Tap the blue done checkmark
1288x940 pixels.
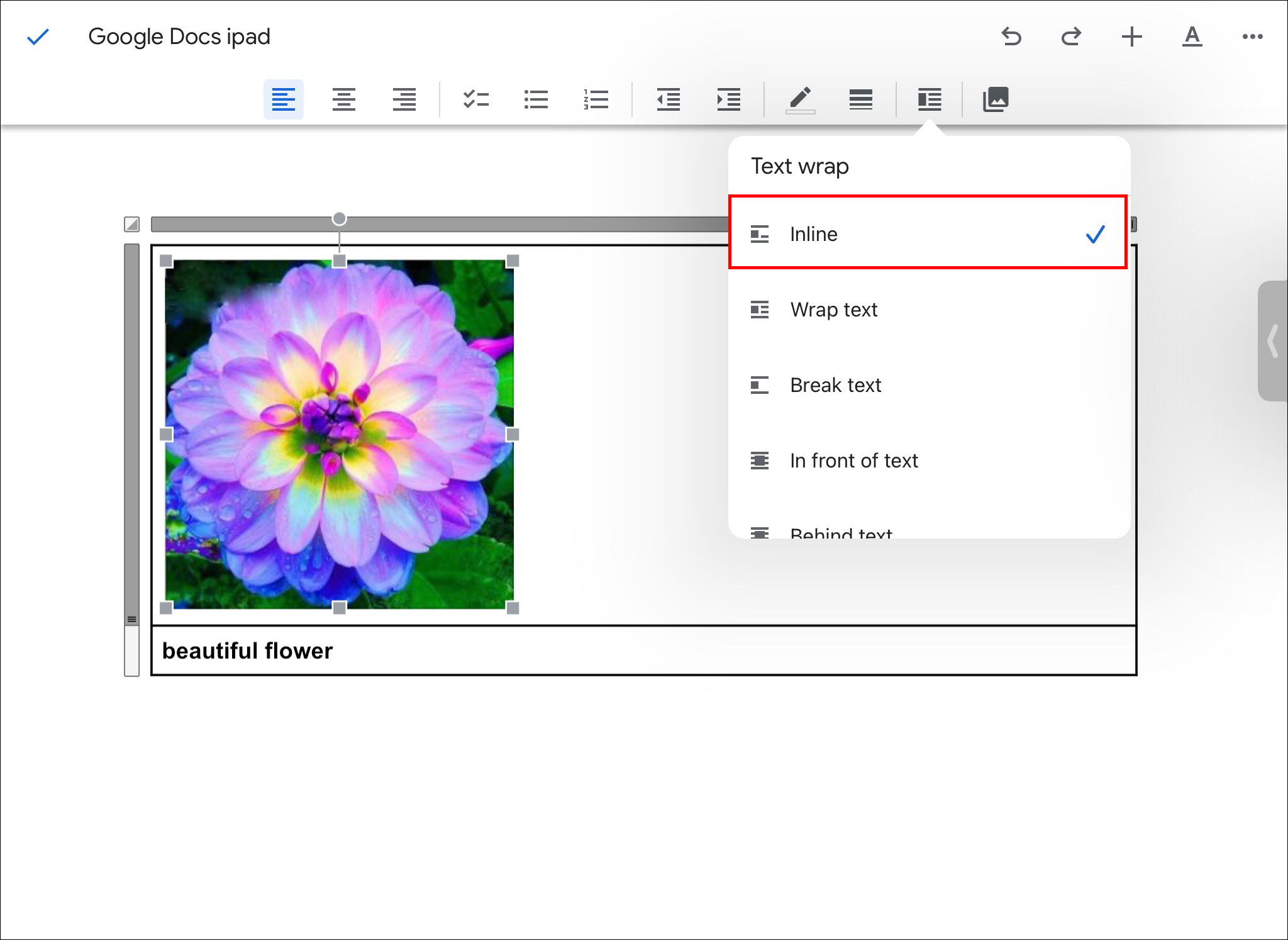coord(38,37)
